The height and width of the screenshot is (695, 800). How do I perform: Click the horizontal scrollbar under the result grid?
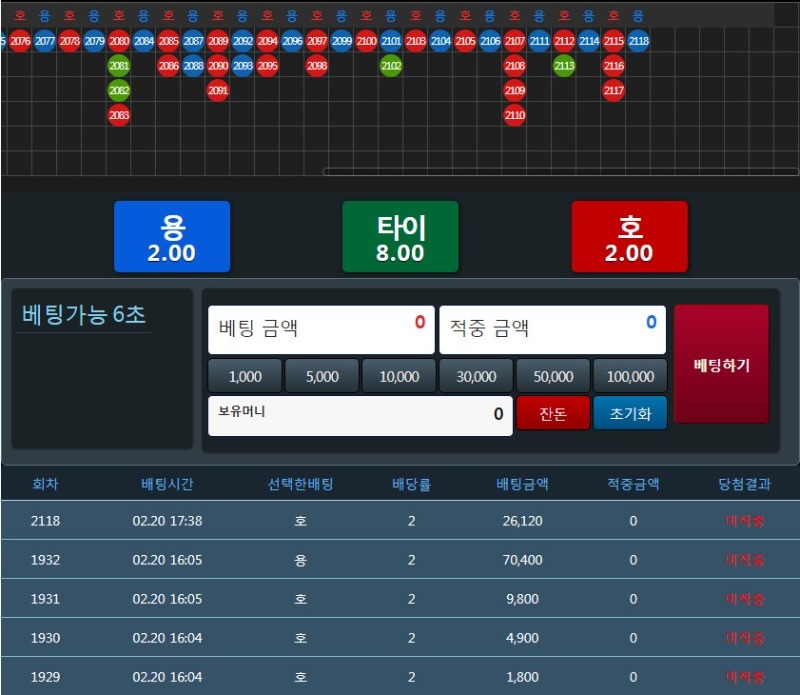560,171
